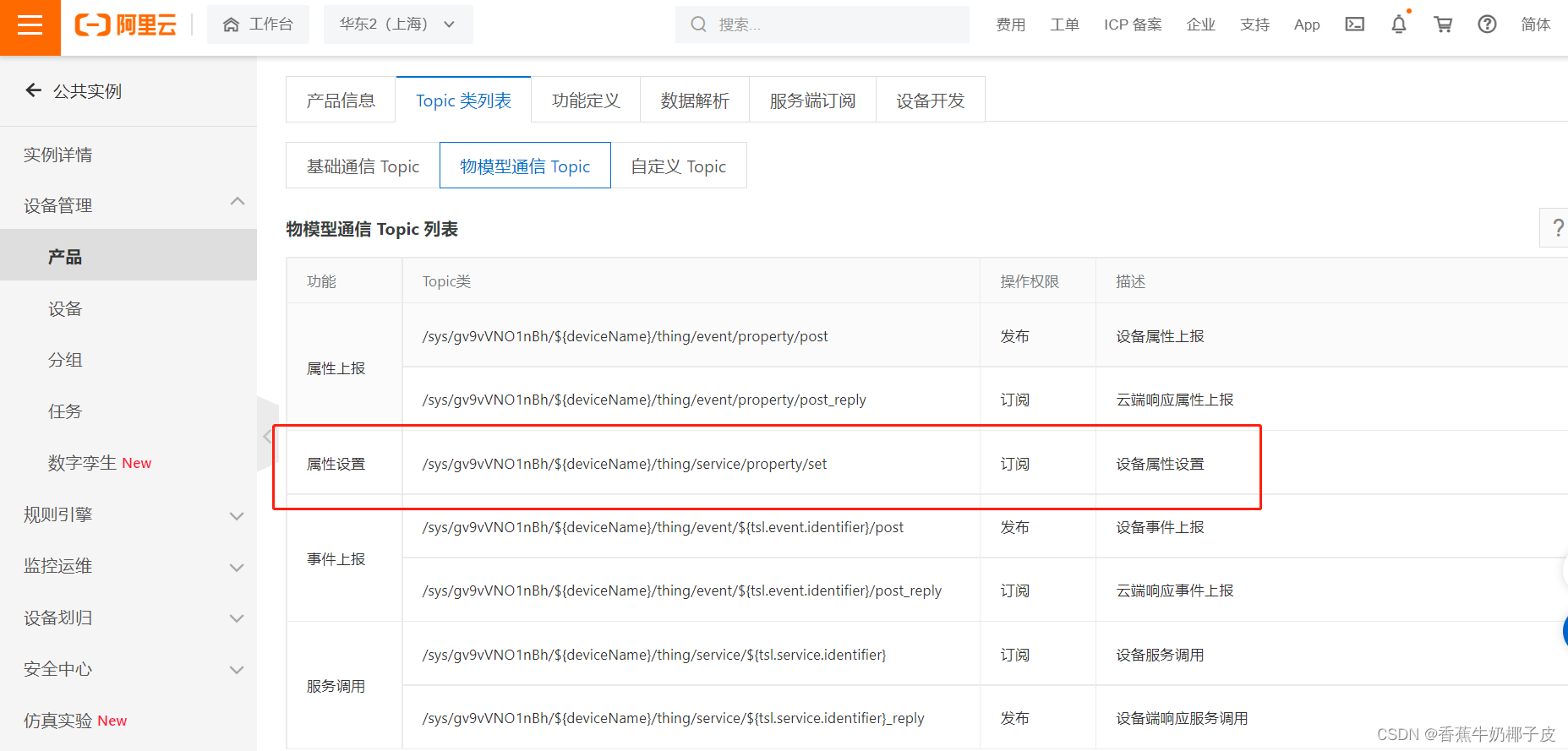Click the table help question mark
Viewport: 1568px width, 751px height.
pyautogui.click(x=1557, y=227)
